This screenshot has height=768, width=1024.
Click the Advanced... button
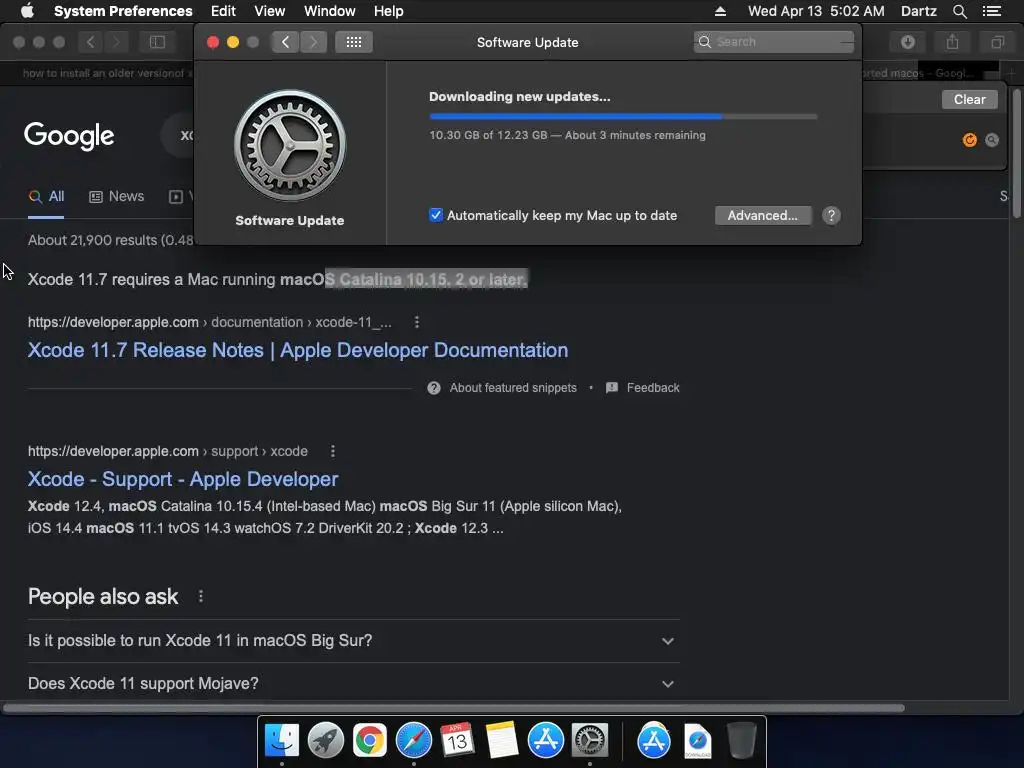(763, 216)
